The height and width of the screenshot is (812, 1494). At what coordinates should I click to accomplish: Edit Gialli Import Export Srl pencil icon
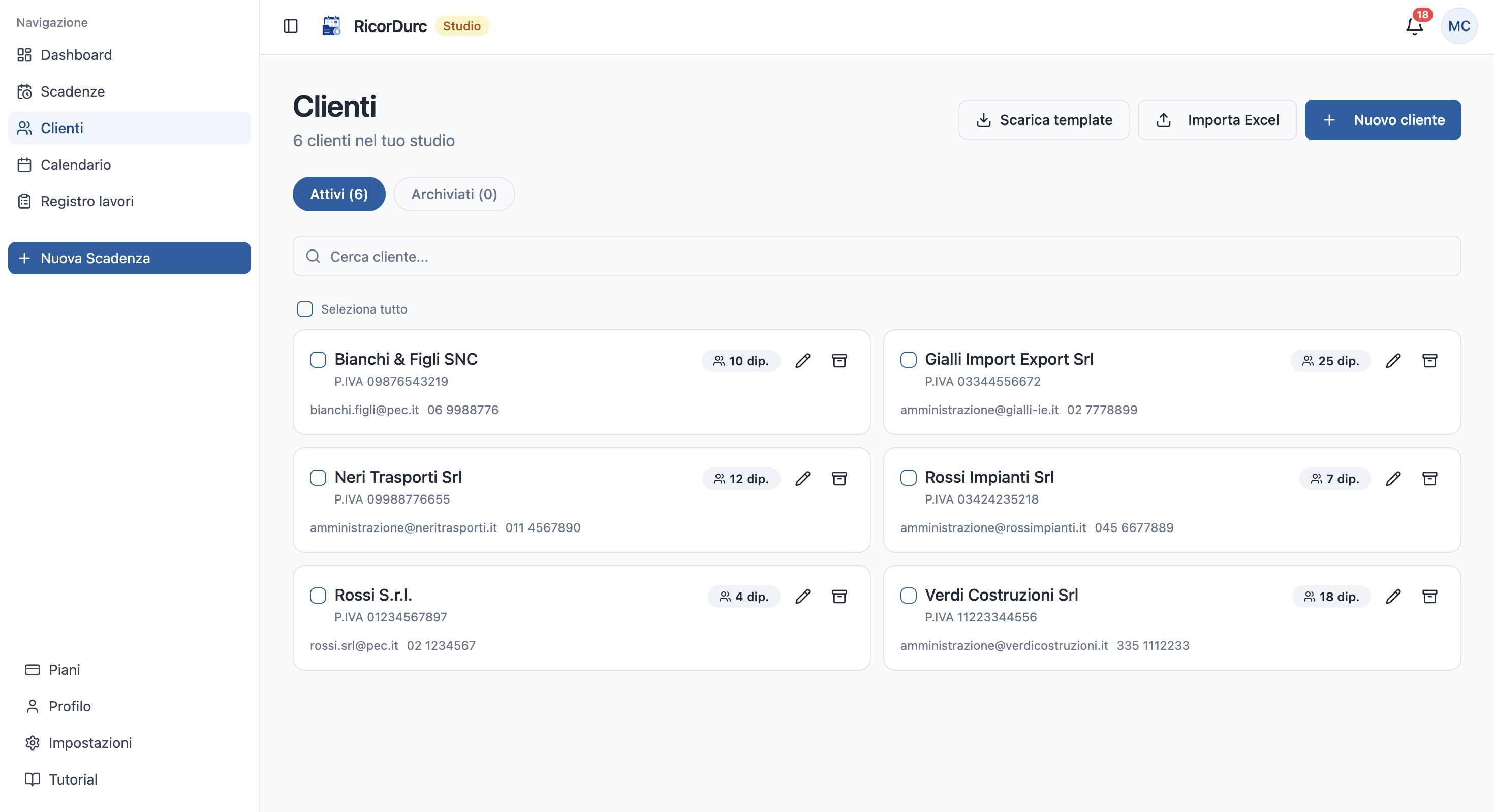pyautogui.click(x=1393, y=361)
